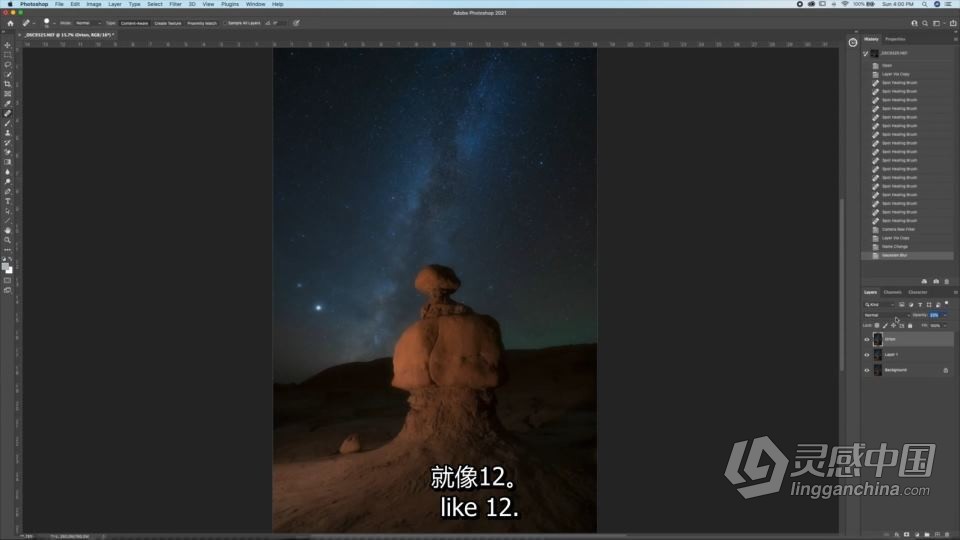Toggle Lock transparent pixels
Image resolution: width=960 pixels, height=540 pixels.
(877, 326)
